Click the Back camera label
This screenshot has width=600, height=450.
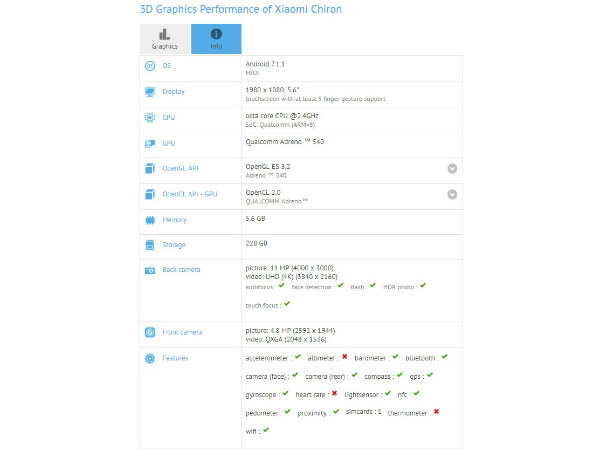click(x=181, y=270)
